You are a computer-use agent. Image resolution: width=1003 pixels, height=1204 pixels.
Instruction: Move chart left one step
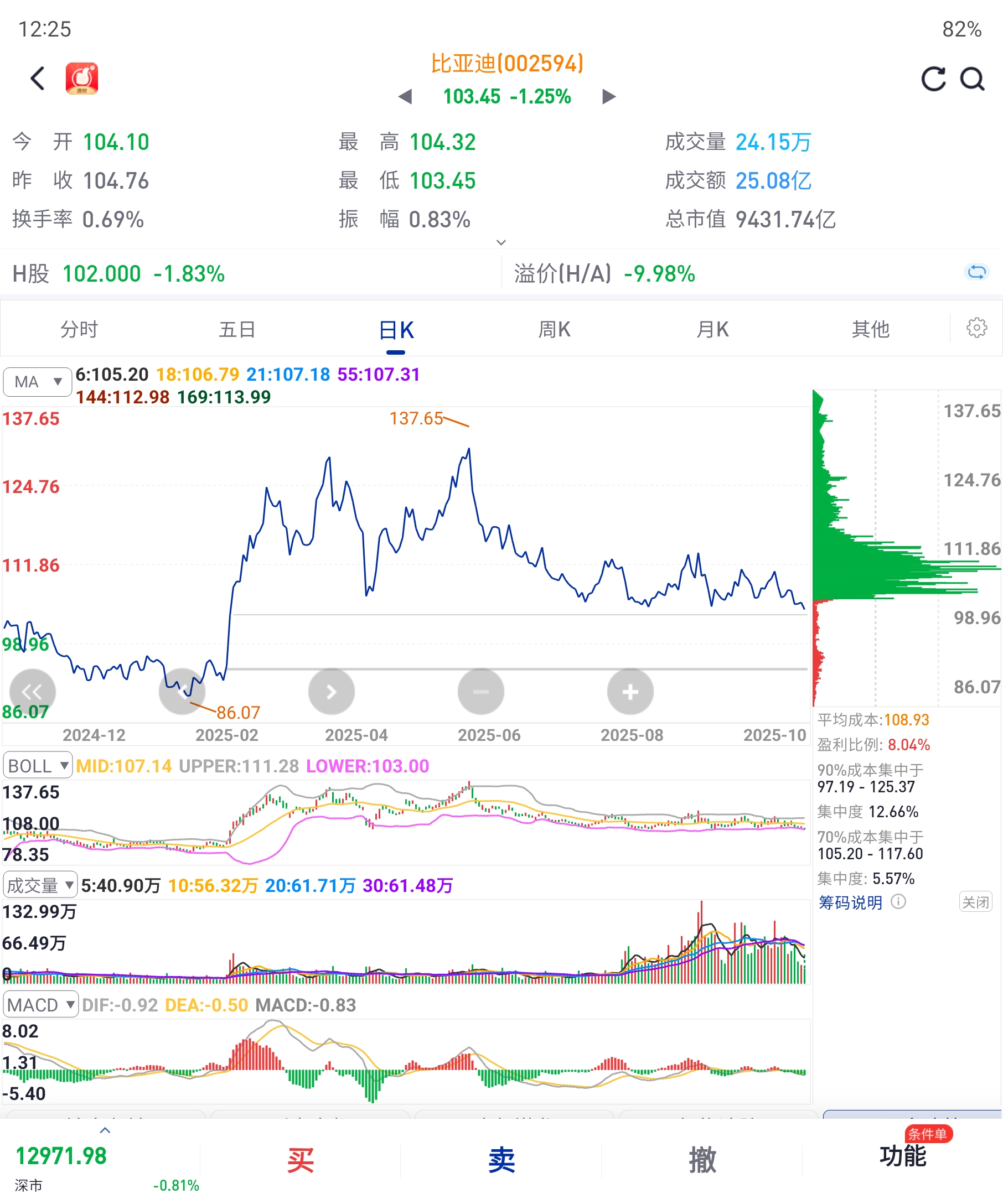click(182, 692)
